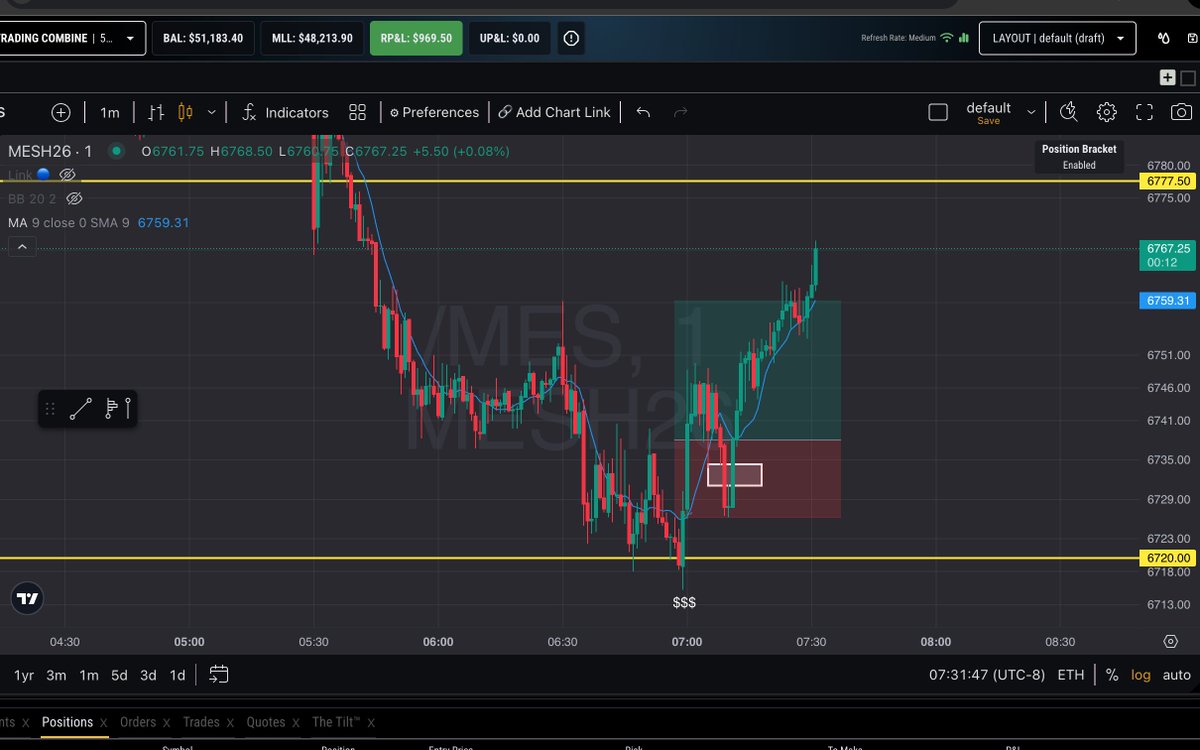Toggle auto scale mode
Viewport: 1200px width, 750px height.
coord(1177,675)
